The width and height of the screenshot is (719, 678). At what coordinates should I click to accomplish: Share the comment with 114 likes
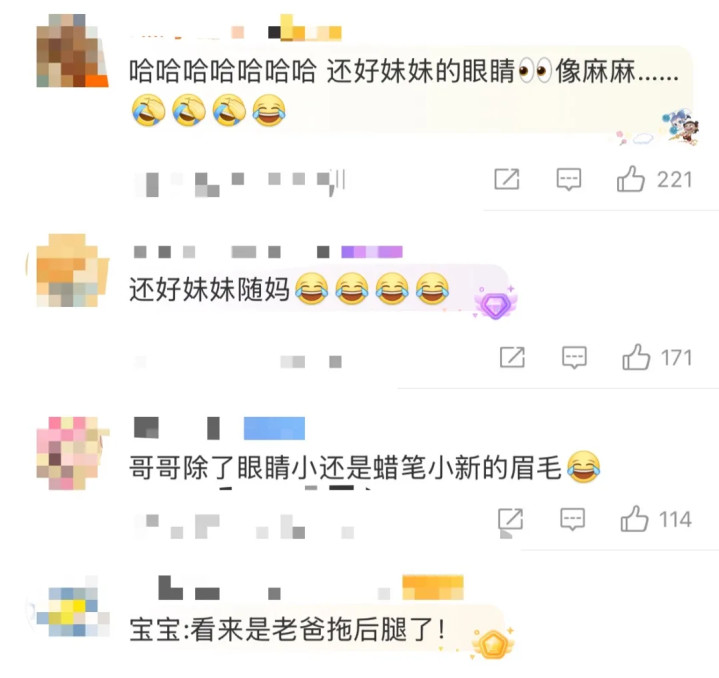click(510, 519)
